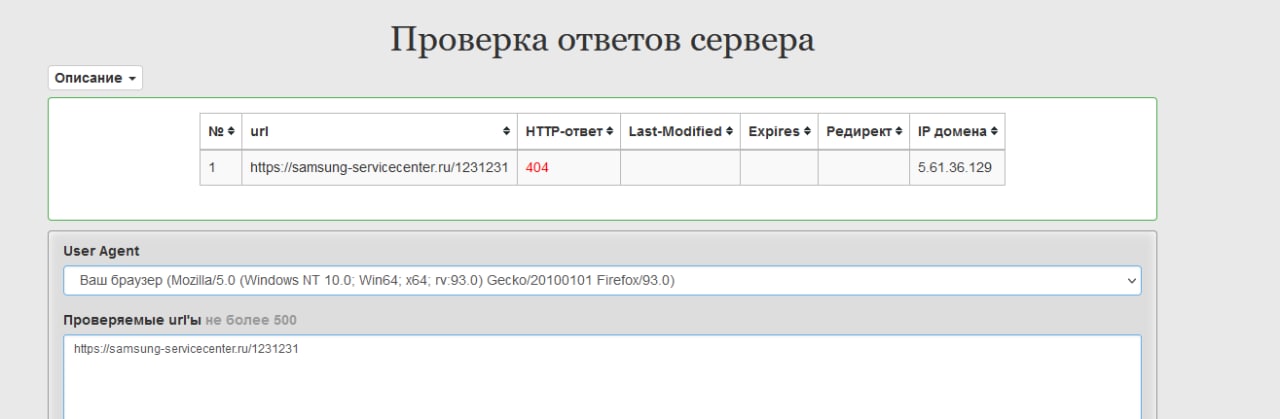The width and height of the screenshot is (1280, 419).
Task: Click the URL cell in row 1
Action: (x=379, y=168)
